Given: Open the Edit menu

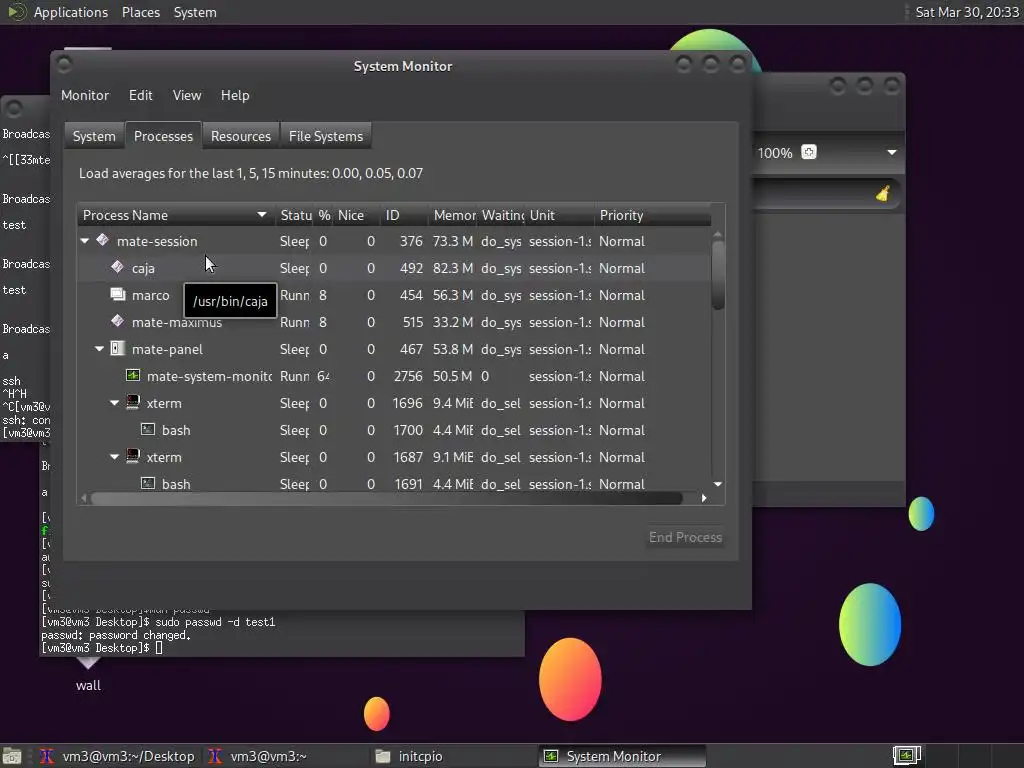Looking at the screenshot, I should [140, 95].
